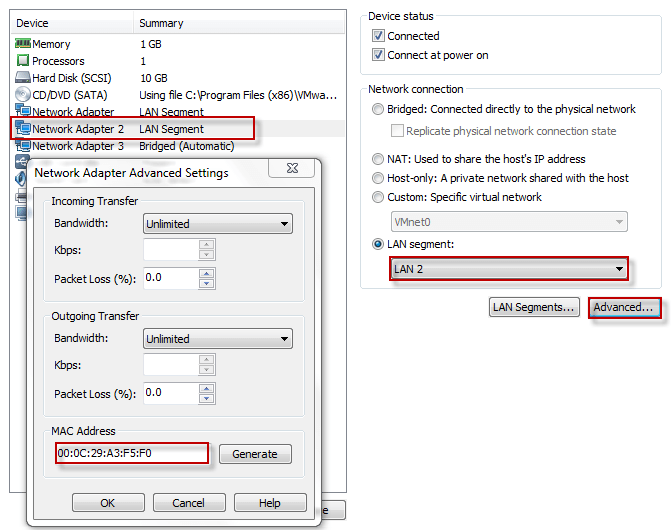Open the LAN Segments... dialog
This screenshot has height=530, width=671.
[x=534, y=308]
